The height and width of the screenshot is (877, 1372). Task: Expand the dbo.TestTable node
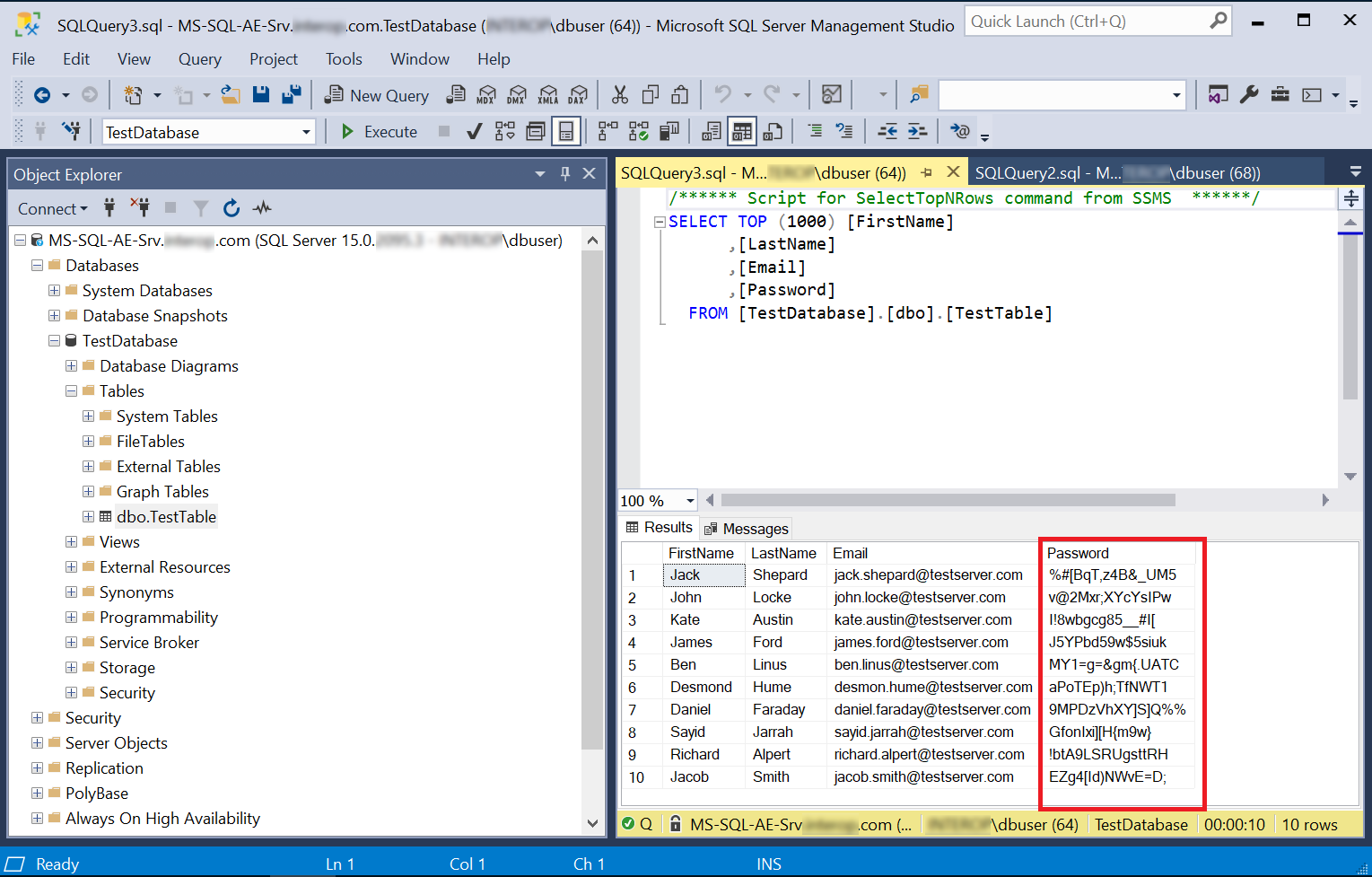coord(88,517)
